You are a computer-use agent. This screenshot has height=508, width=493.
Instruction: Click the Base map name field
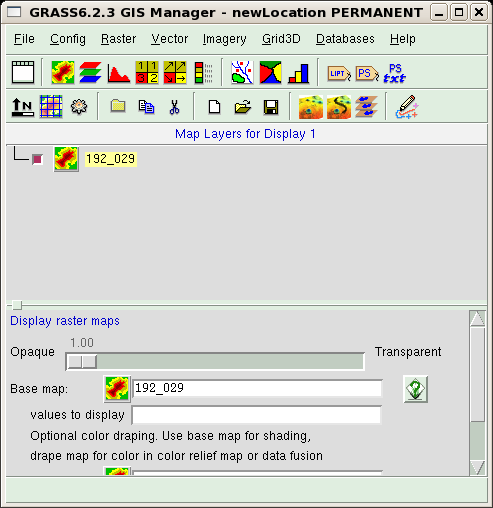pyautogui.click(x=257, y=388)
